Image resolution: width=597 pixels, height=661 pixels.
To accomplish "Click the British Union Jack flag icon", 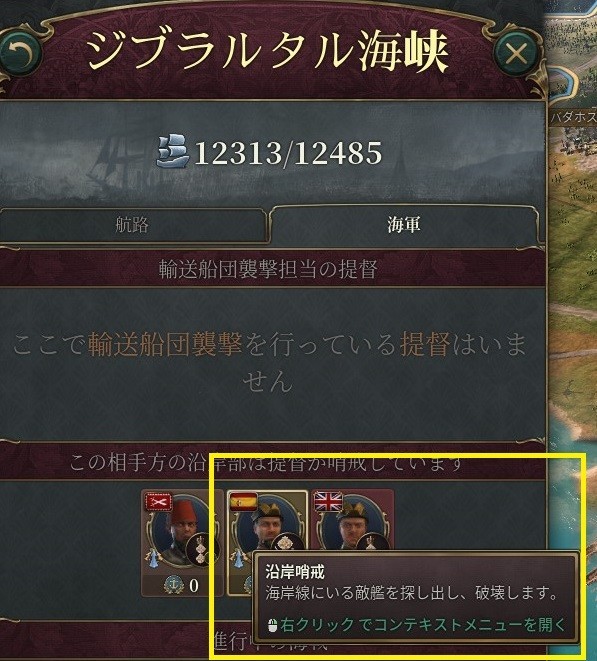I will coord(328,502).
